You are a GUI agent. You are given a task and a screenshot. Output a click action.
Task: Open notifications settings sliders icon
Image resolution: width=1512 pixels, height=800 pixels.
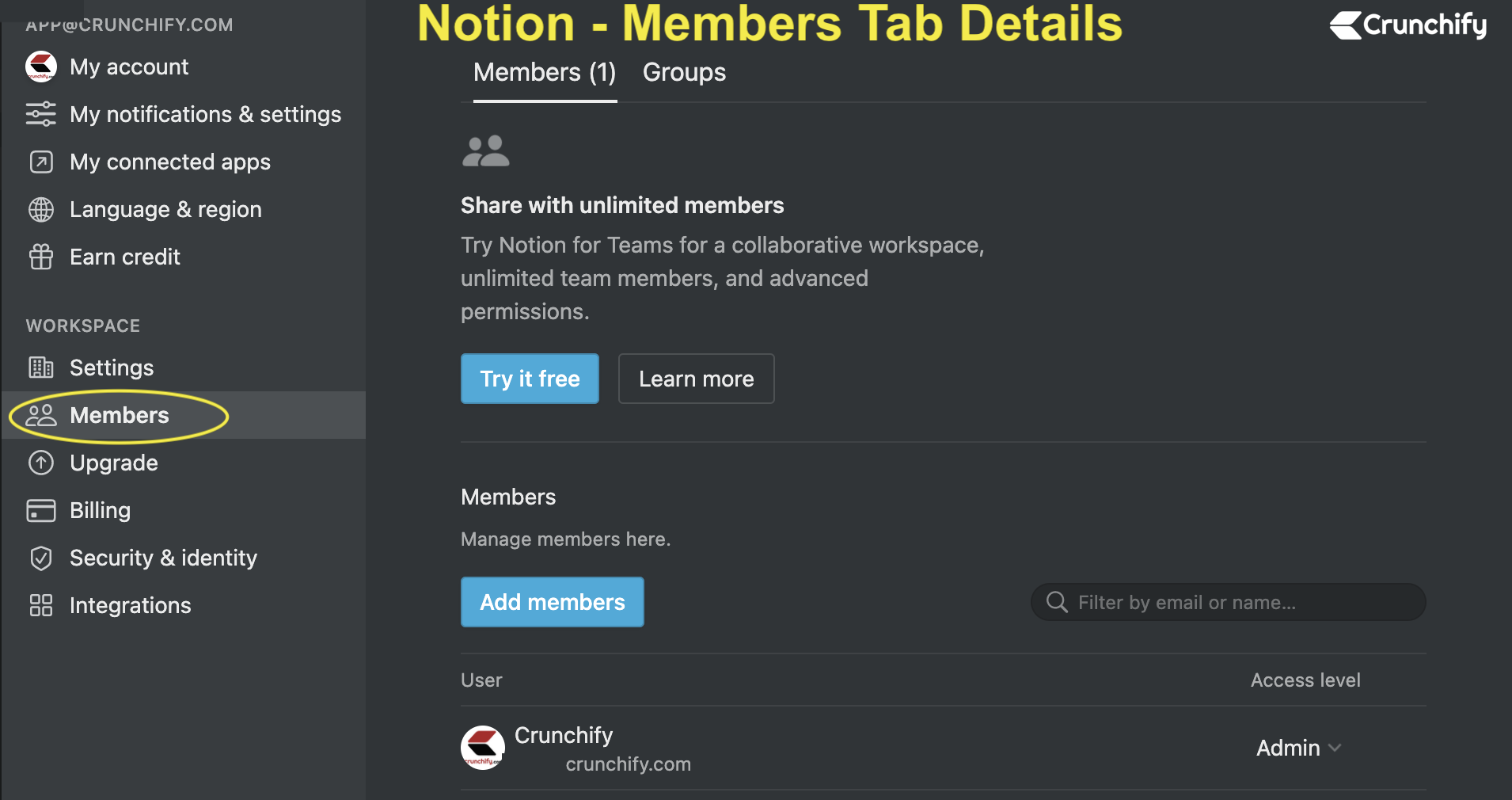[41, 114]
